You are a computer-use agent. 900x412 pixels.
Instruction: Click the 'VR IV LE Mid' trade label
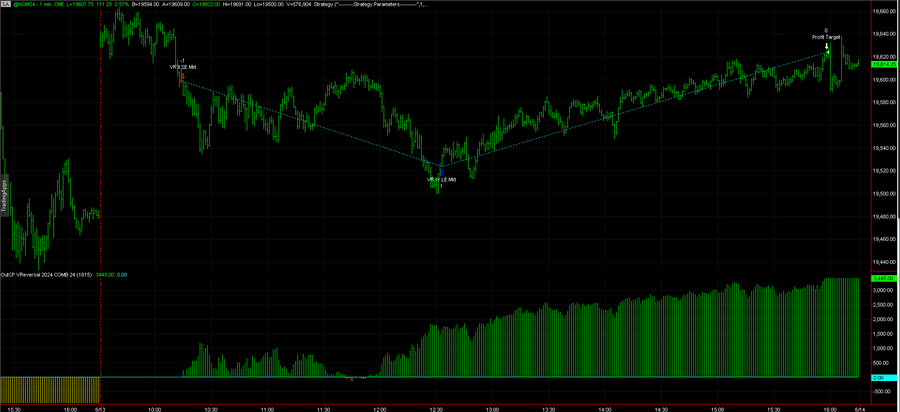point(441,180)
